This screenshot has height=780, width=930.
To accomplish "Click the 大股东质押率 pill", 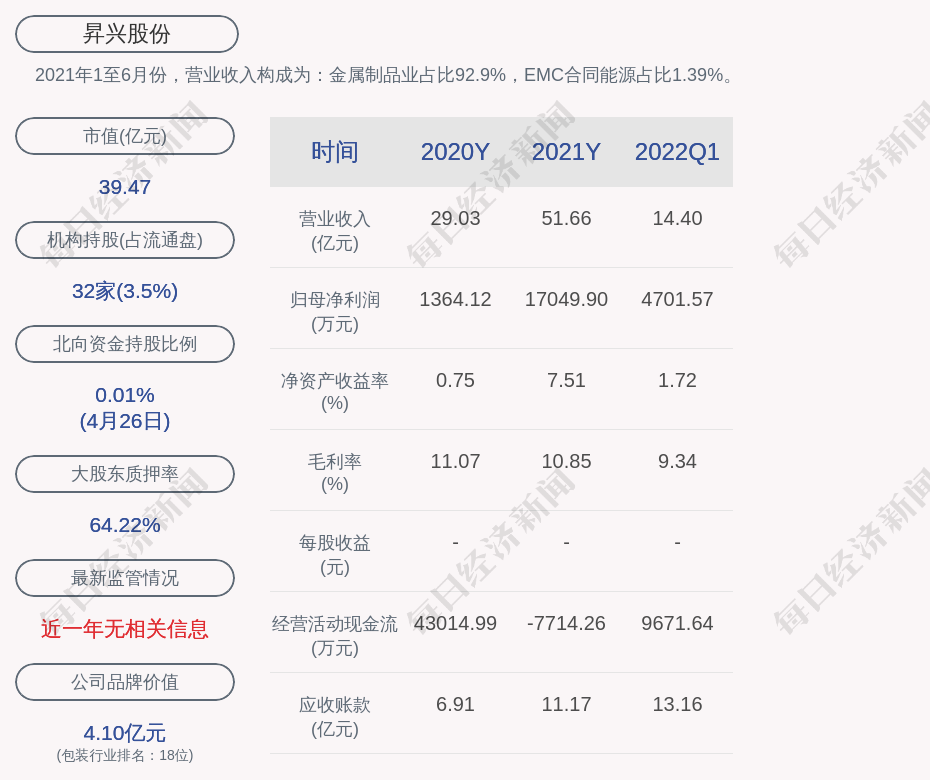I will 125,474.
